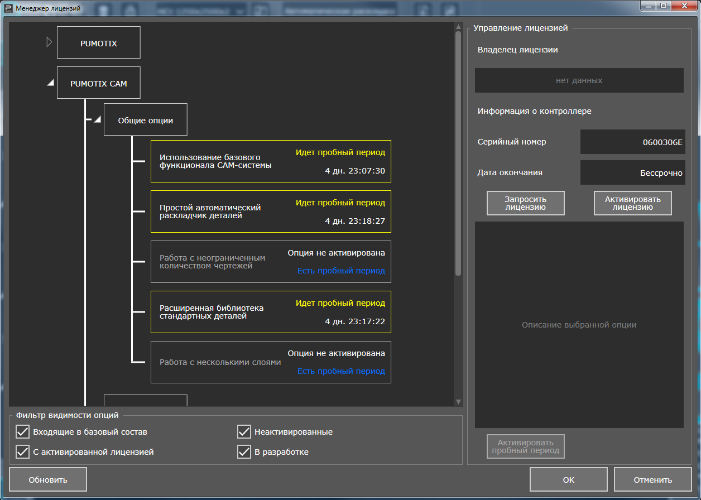Select the PUMOTIX CAM node box
The image size is (701, 500).
click(99, 83)
